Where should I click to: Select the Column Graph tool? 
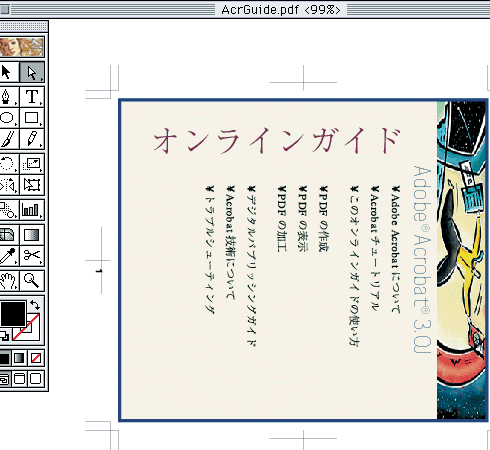[x=32, y=210]
